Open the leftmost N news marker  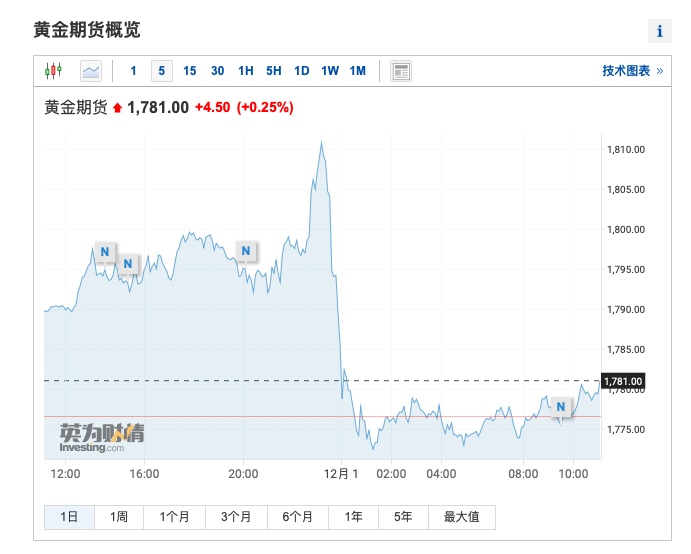(x=103, y=250)
